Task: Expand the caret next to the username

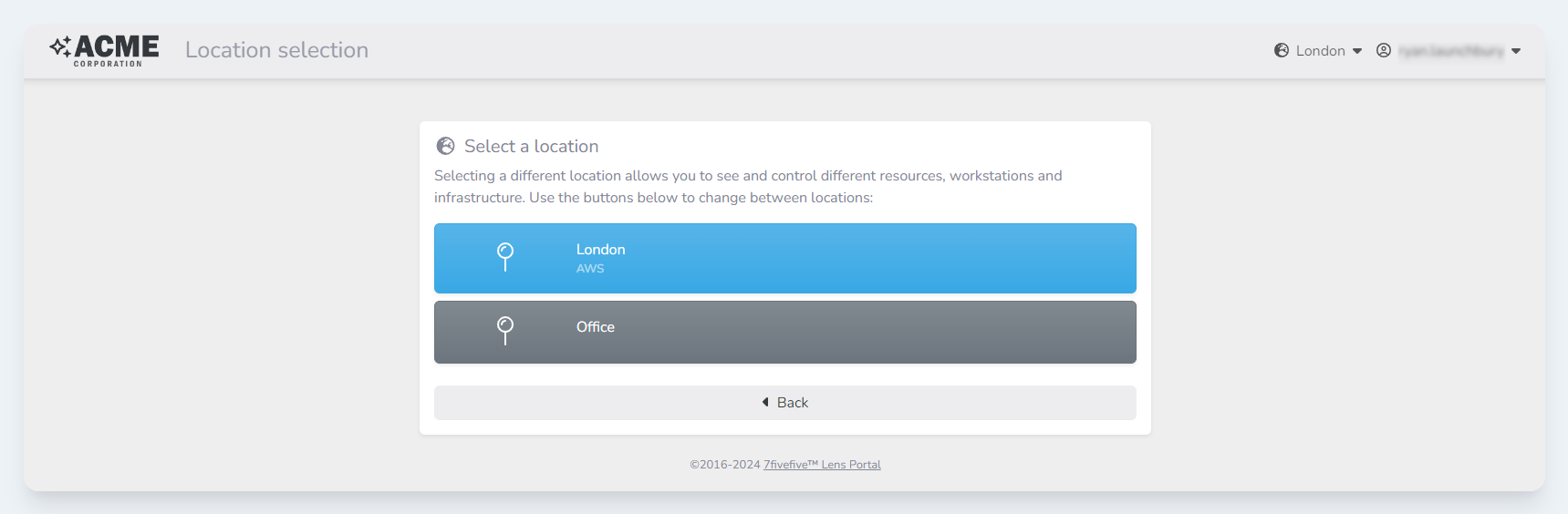Action: (x=1516, y=51)
